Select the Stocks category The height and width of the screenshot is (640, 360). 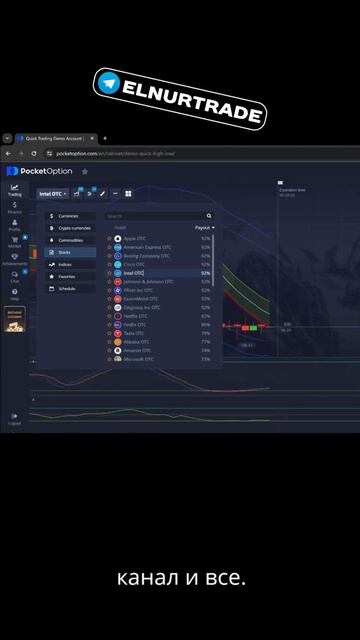tap(70, 252)
